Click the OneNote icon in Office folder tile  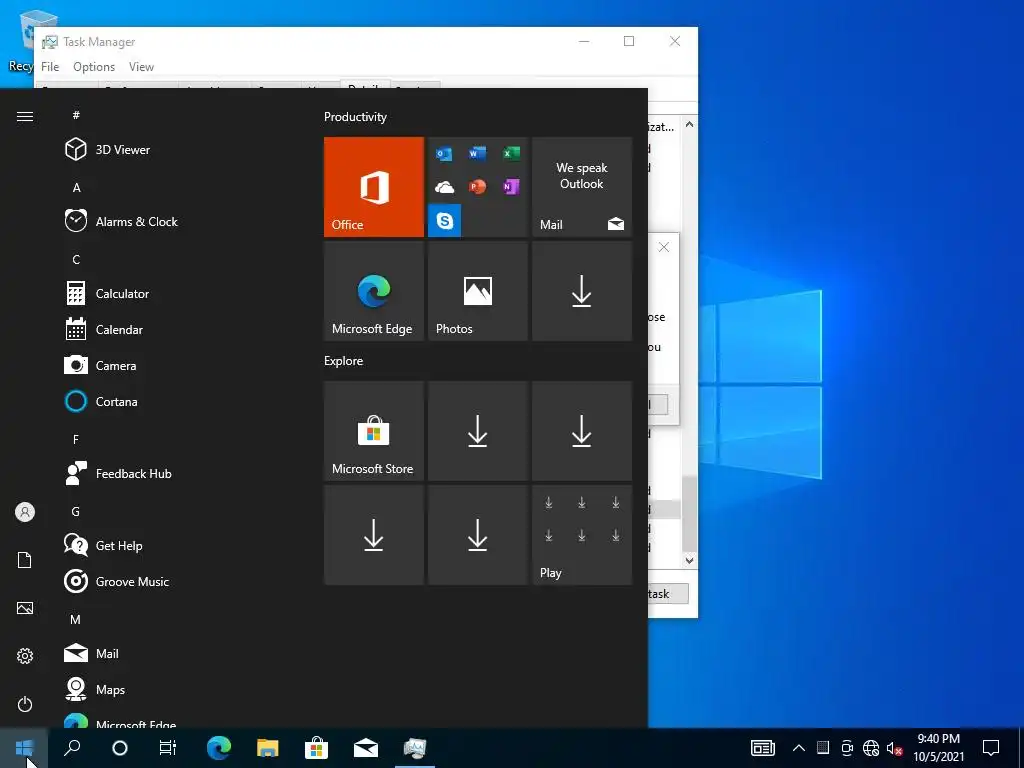(x=511, y=187)
